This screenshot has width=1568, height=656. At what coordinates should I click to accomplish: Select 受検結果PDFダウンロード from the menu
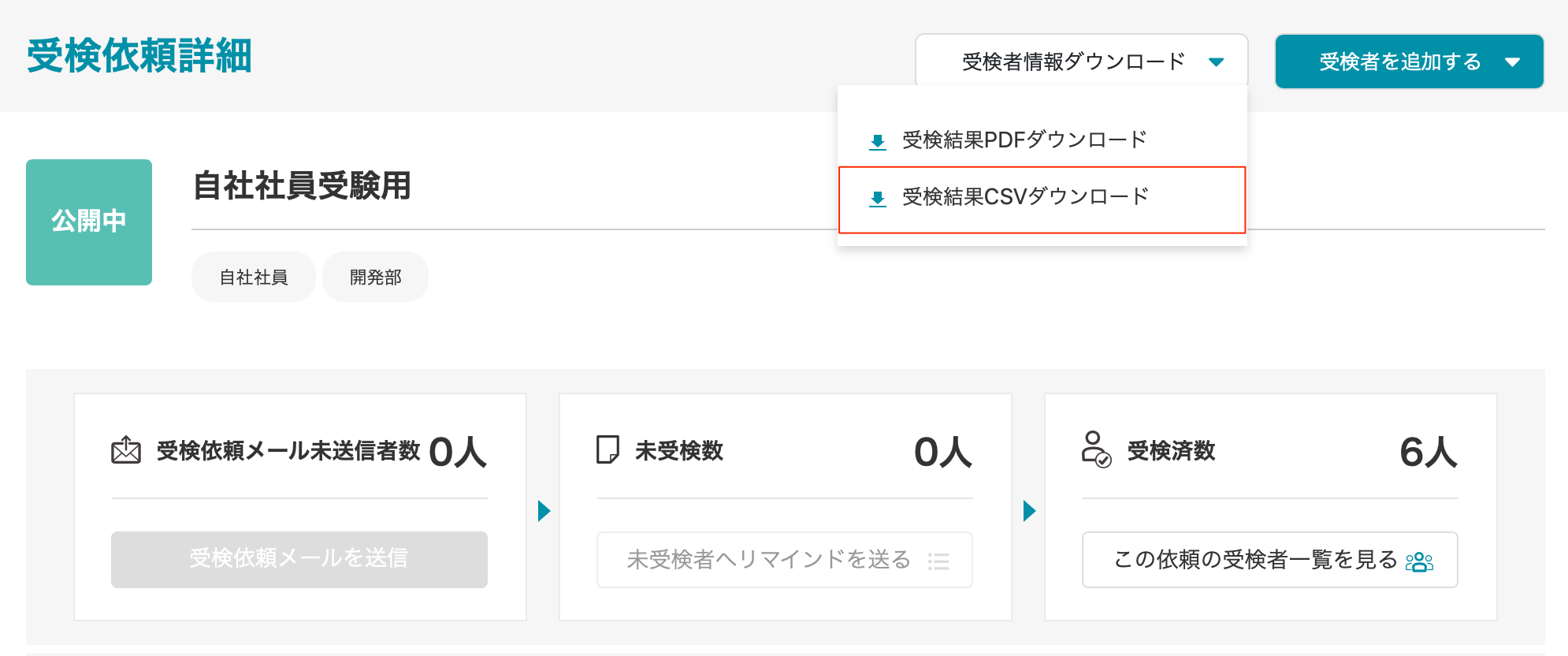[1024, 140]
